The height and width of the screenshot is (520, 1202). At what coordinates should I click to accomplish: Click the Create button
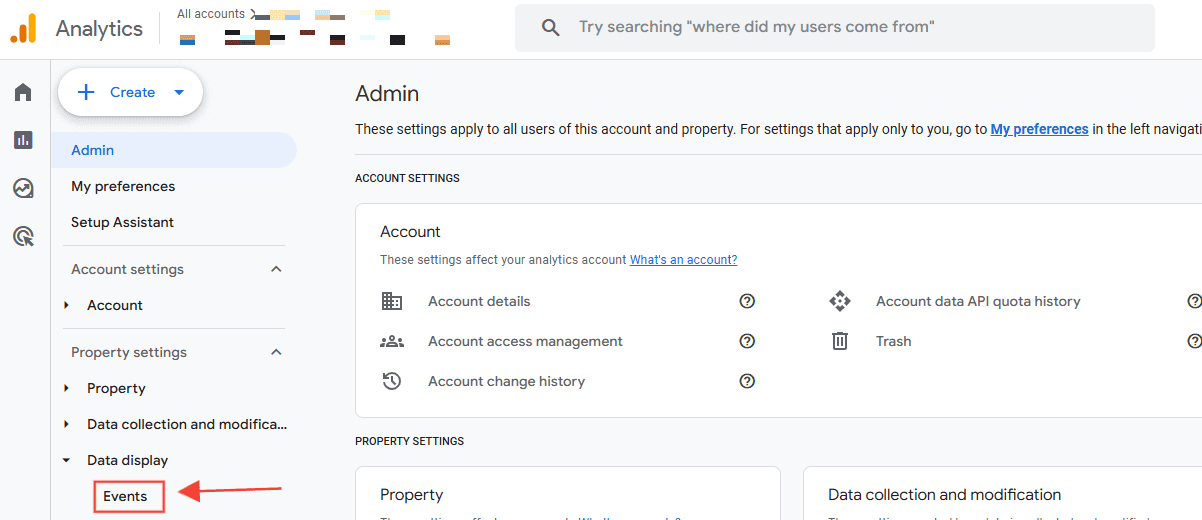click(x=131, y=92)
